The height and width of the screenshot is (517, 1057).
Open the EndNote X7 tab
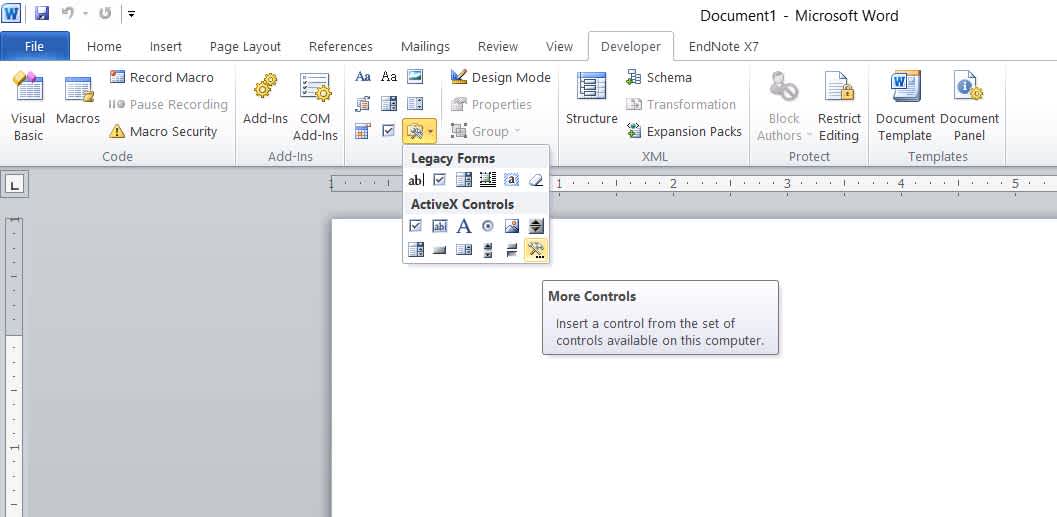tap(723, 47)
